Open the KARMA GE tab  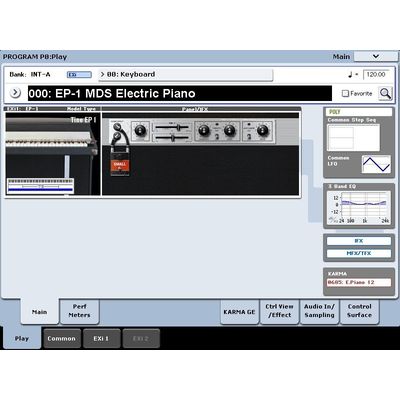(239, 312)
